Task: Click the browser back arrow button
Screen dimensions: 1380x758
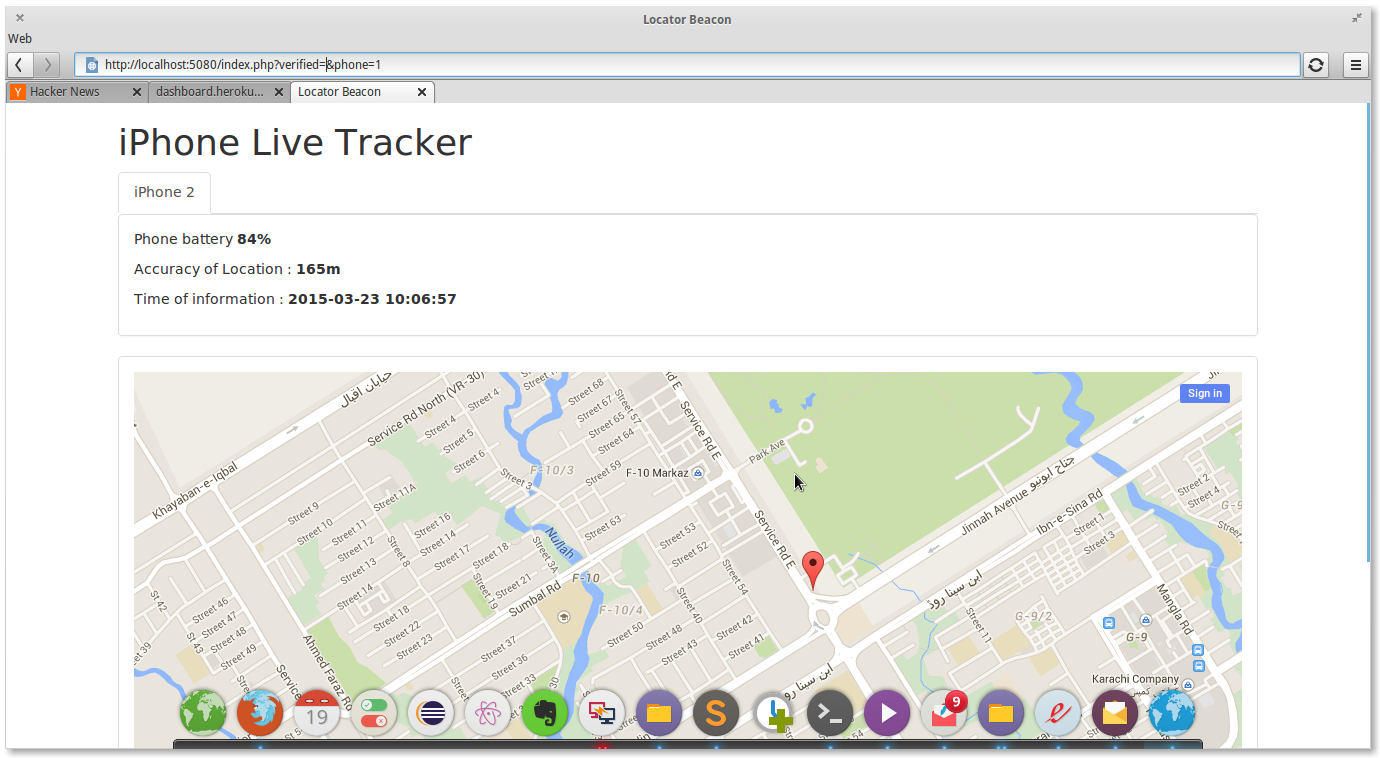Action: [x=20, y=65]
